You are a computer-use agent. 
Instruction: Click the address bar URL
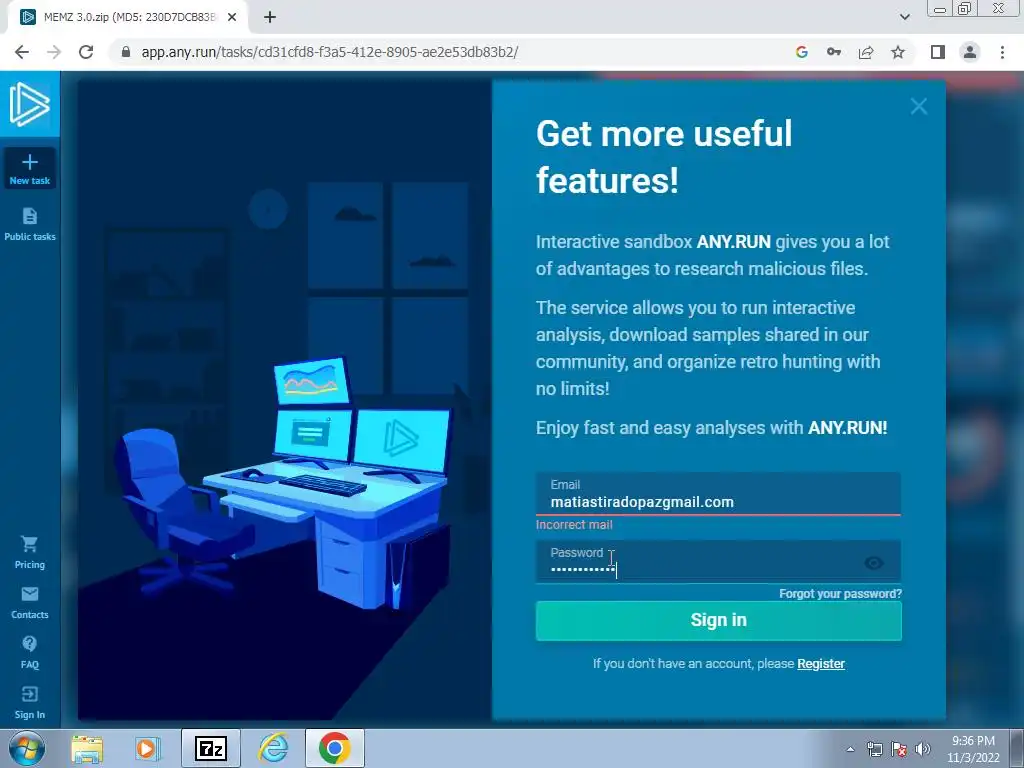pos(330,52)
